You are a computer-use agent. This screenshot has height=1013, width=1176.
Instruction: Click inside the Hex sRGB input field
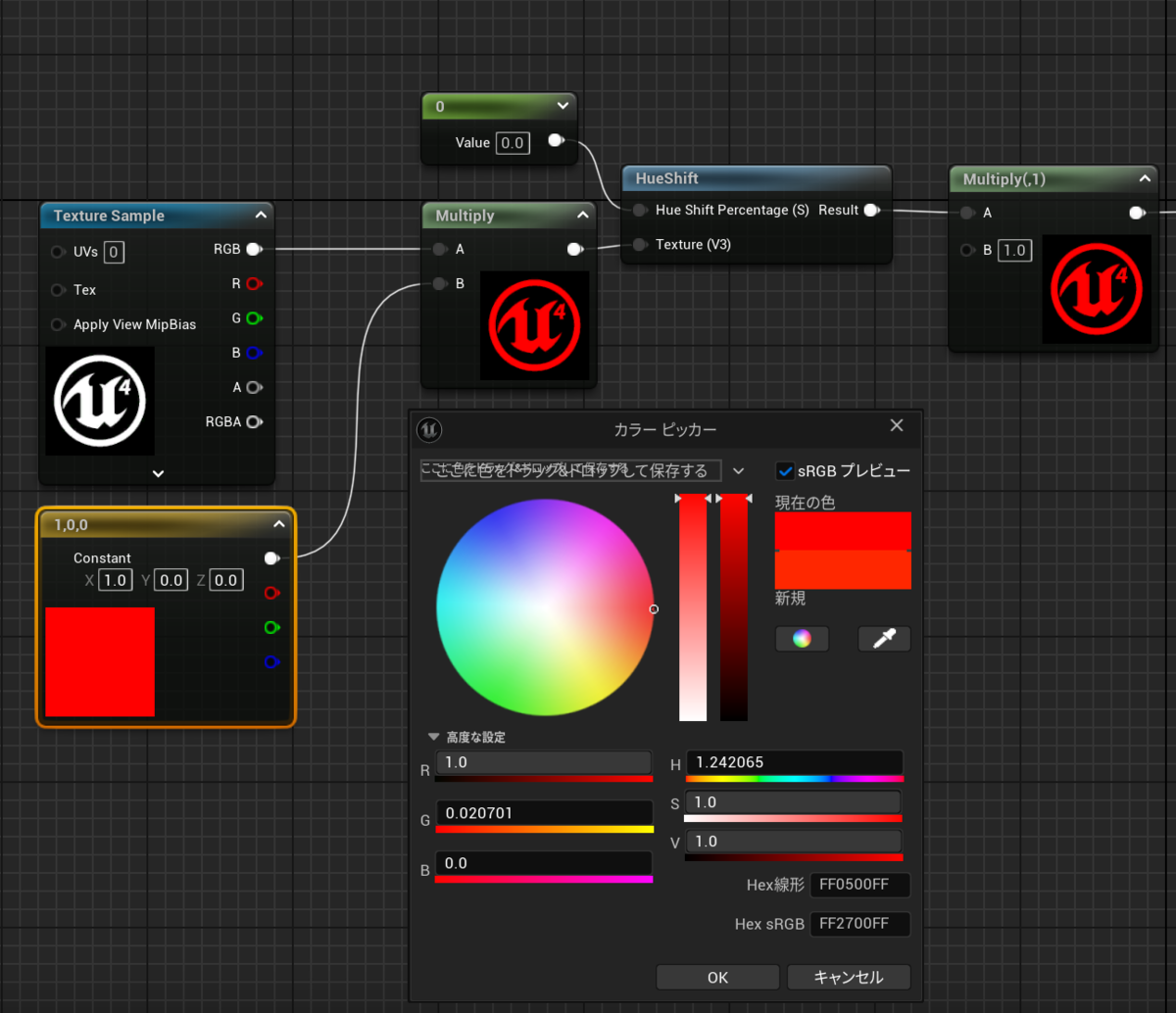859,923
